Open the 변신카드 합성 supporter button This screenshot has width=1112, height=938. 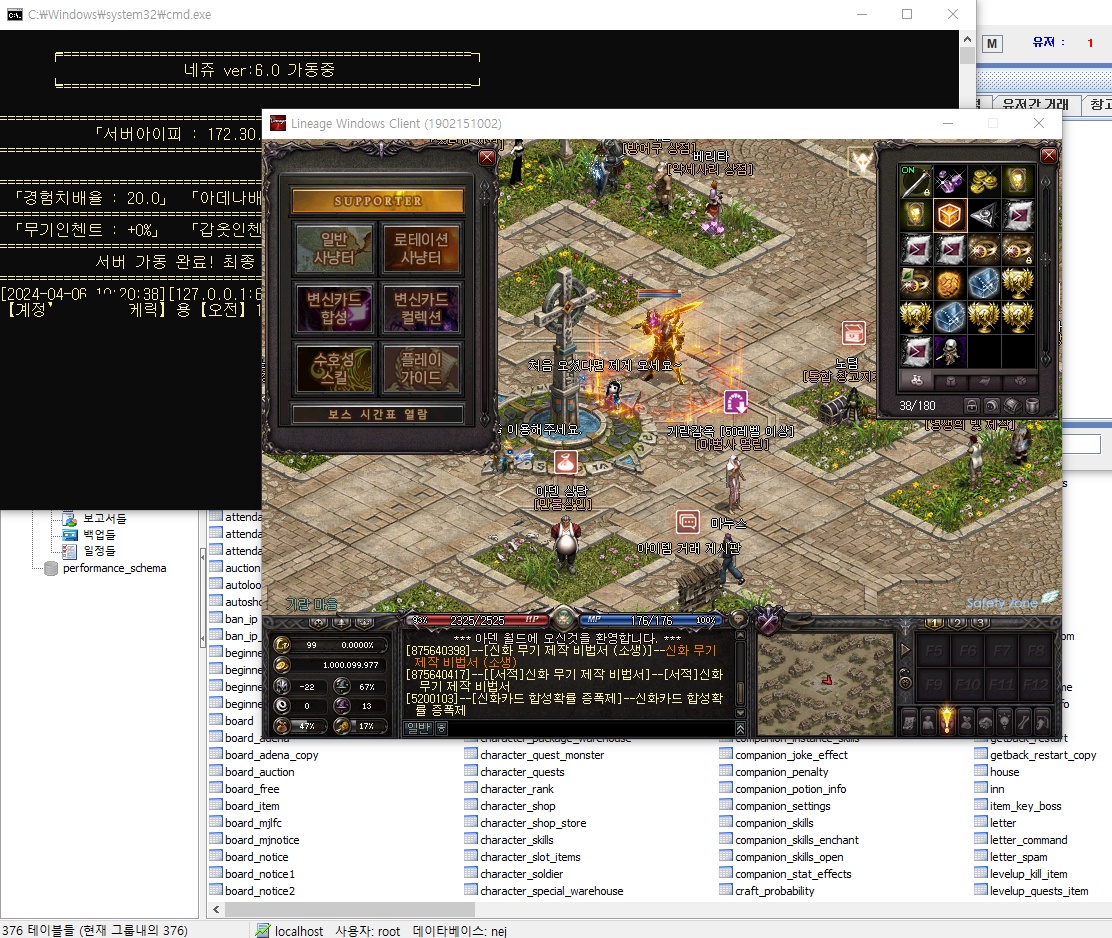pos(333,308)
